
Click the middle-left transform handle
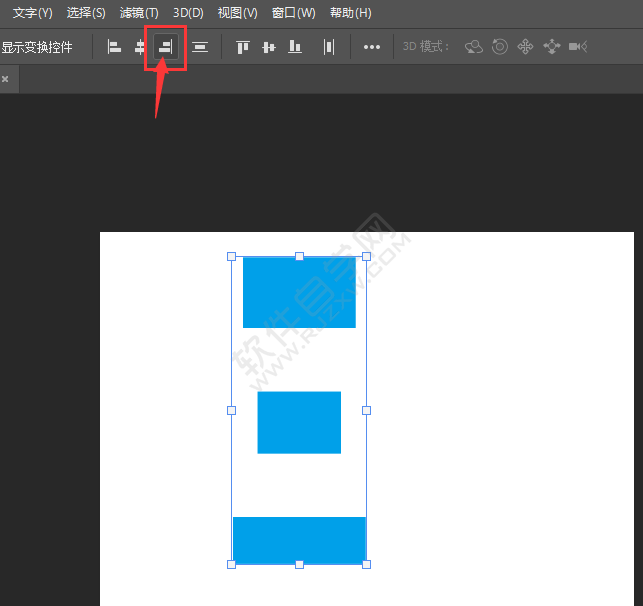point(231,410)
